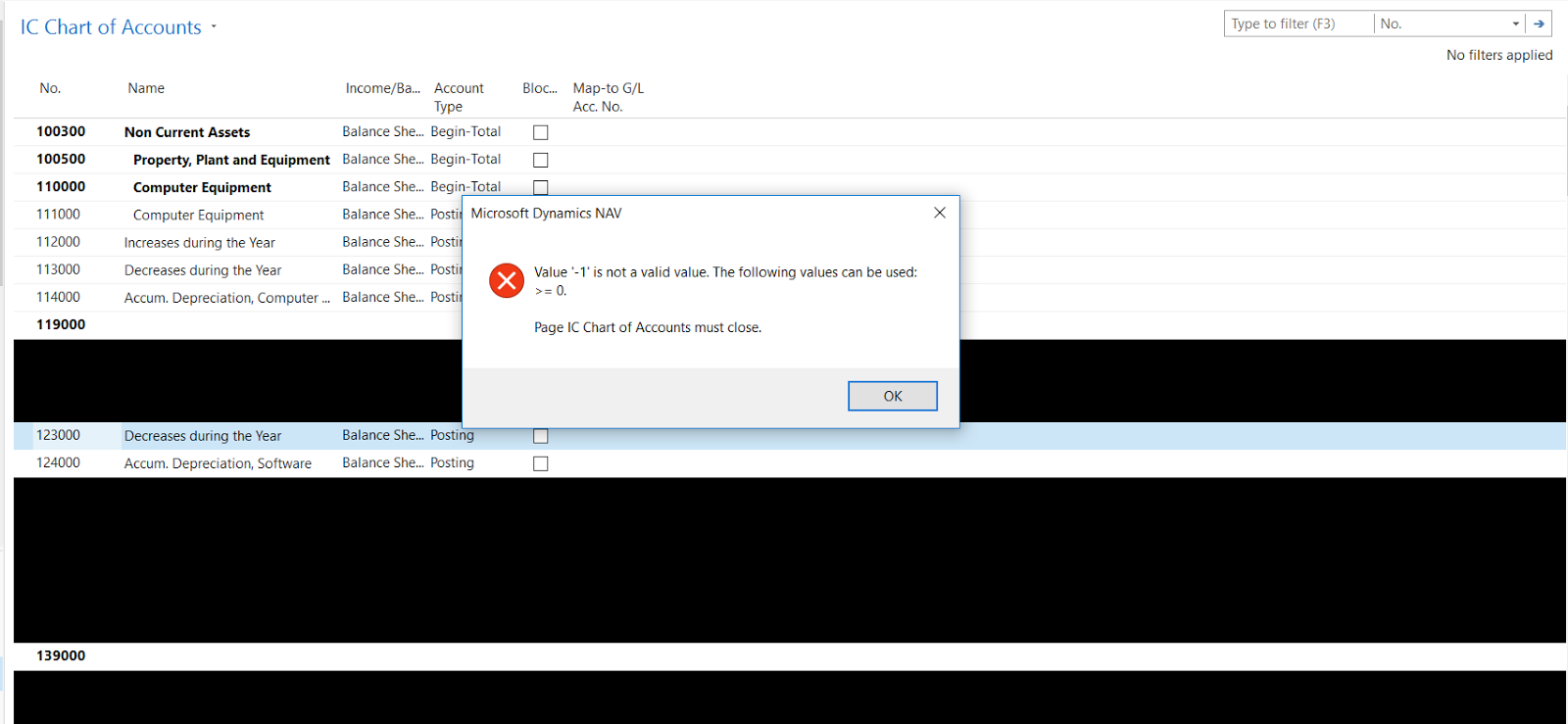Click Accum. Depreciation, Software name cell
1568x724 pixels.
[x=218, y=463]
